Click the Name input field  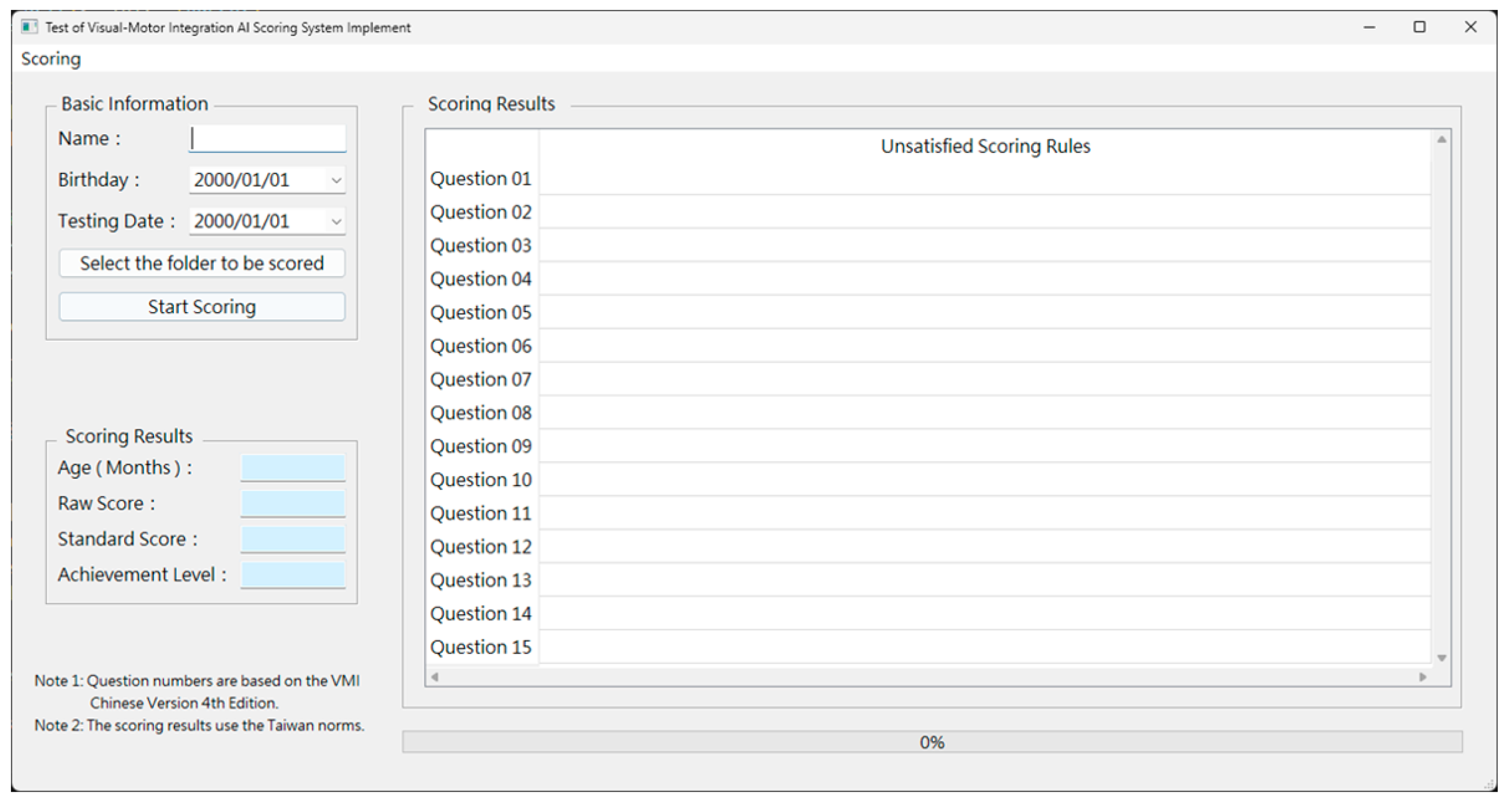tap(268, 138)
